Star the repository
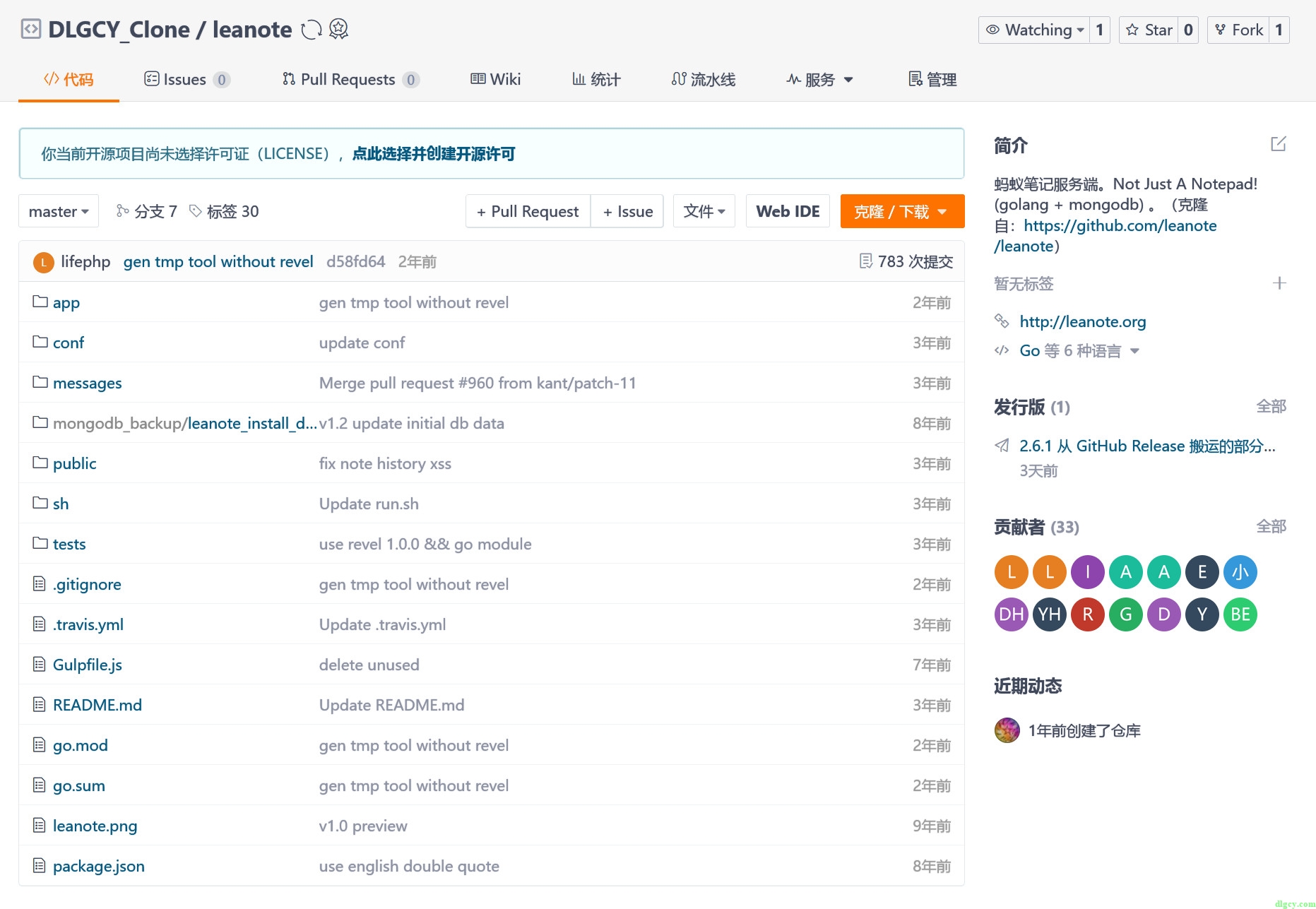 (1149, 30)
